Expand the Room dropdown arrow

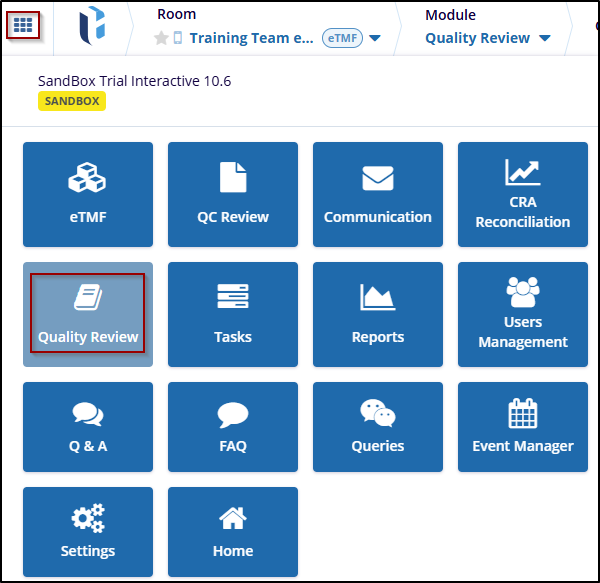375,39
